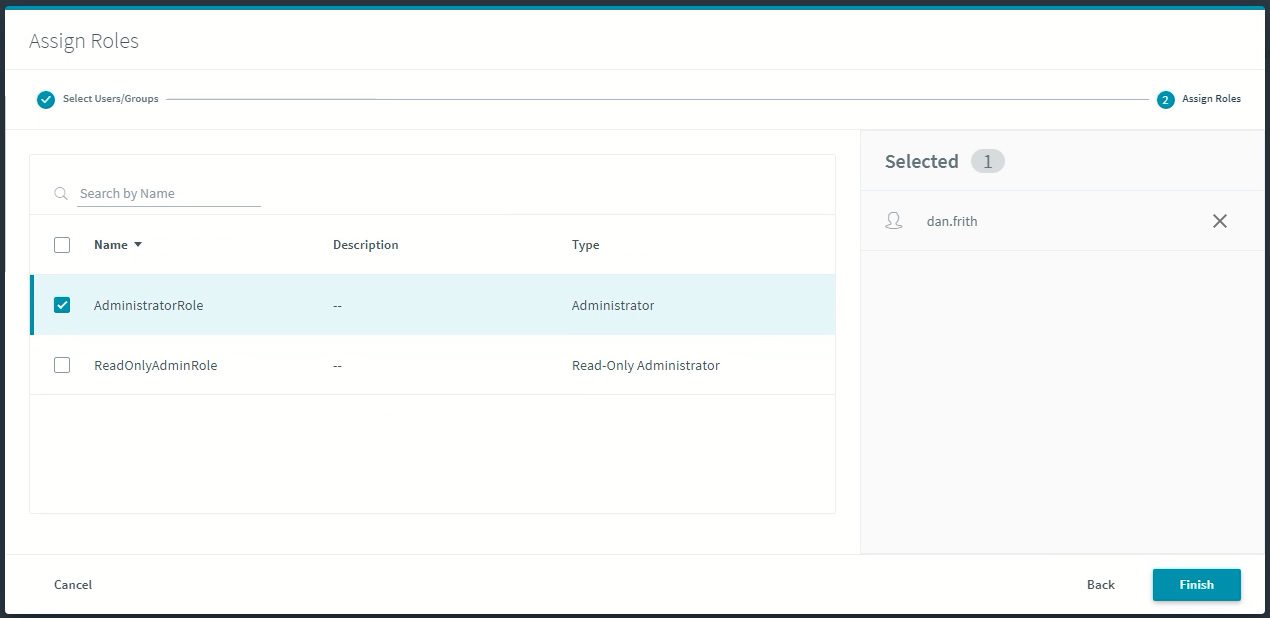The height and width of the screenshot is (618, 1270).
Task: Go to the previous step with Back
Action: click(x=1101, y=585)
